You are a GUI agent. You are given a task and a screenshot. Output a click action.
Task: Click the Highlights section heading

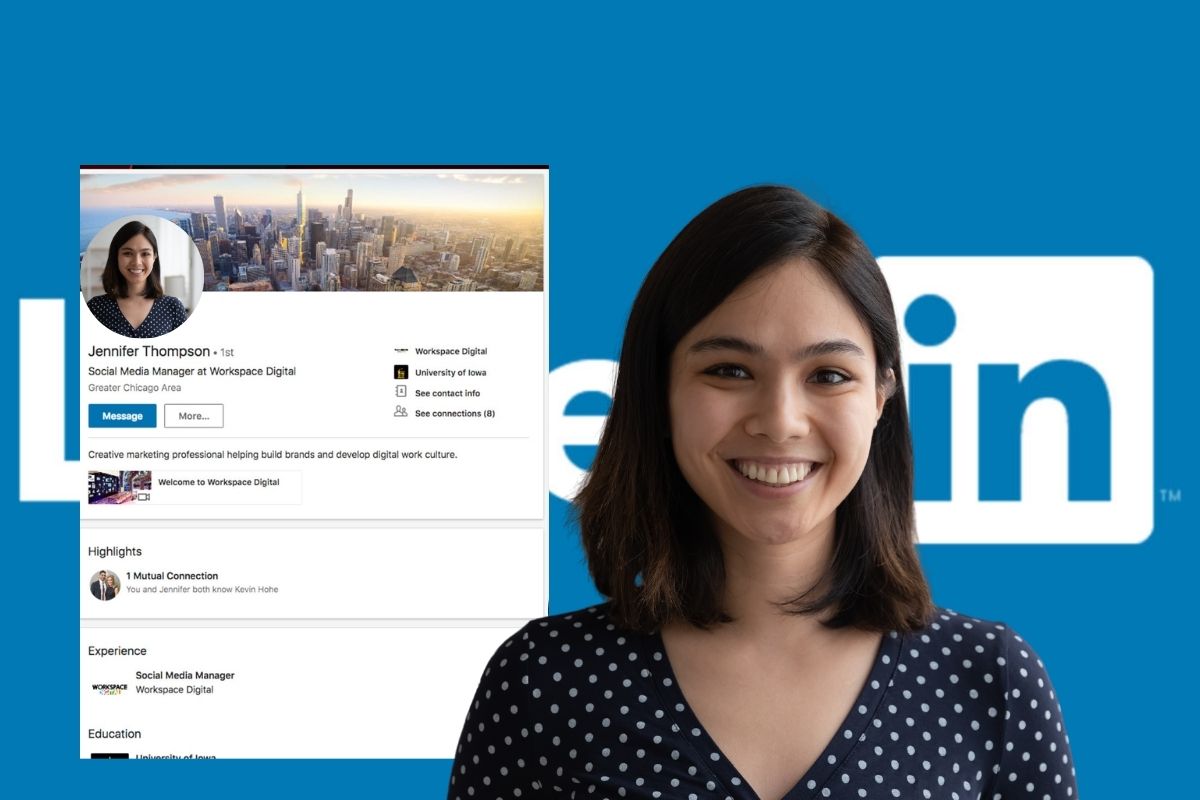(x=115, y=552)
